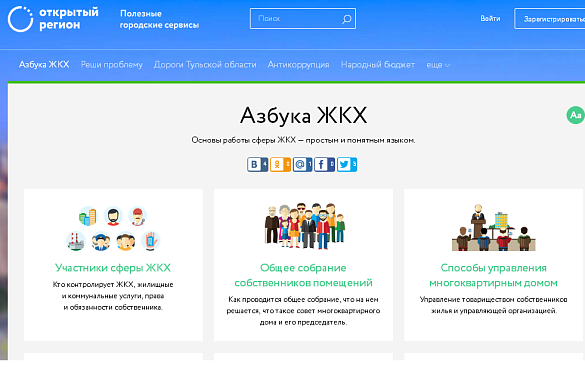Open the Азбука ЖКХ menu tab

point(44,65)
